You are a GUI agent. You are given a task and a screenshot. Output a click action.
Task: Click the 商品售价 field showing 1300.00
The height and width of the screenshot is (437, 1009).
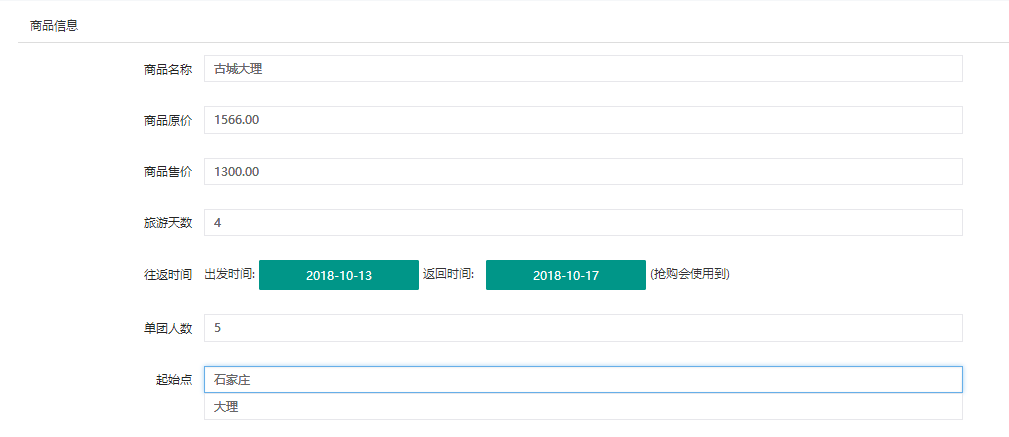pos(583,172)
